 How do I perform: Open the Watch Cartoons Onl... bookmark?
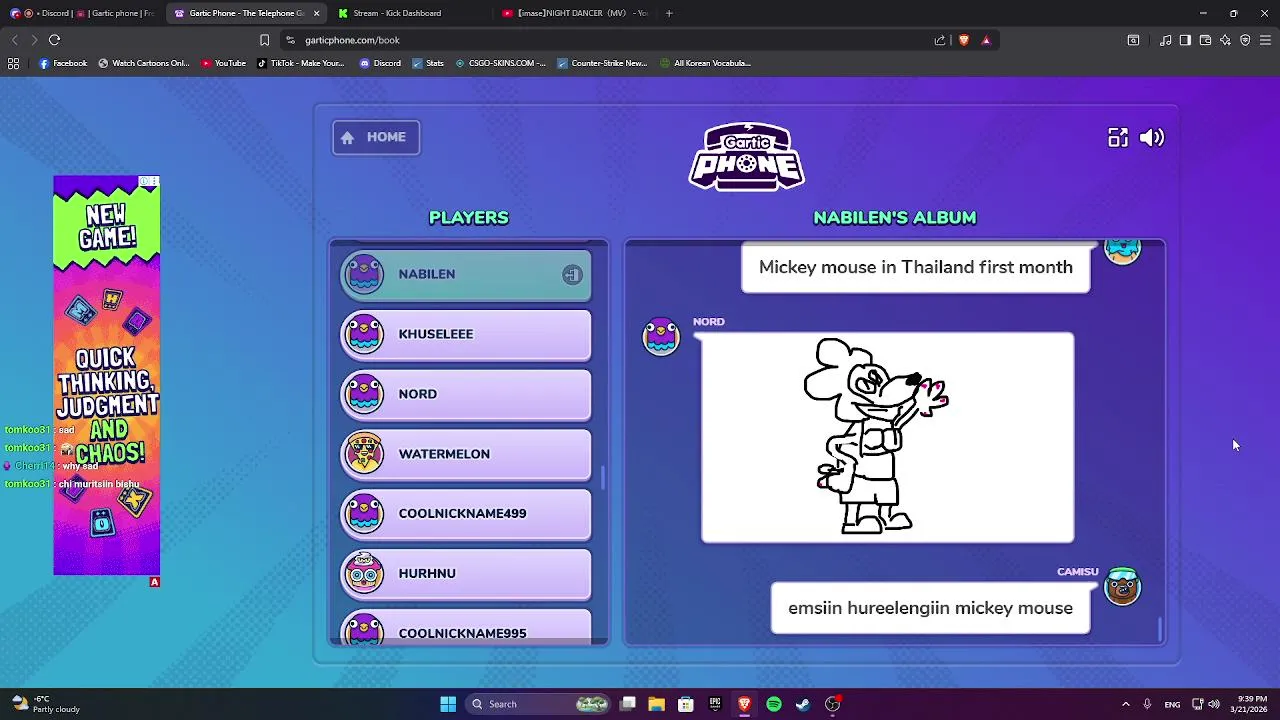(x=143, y=63)
